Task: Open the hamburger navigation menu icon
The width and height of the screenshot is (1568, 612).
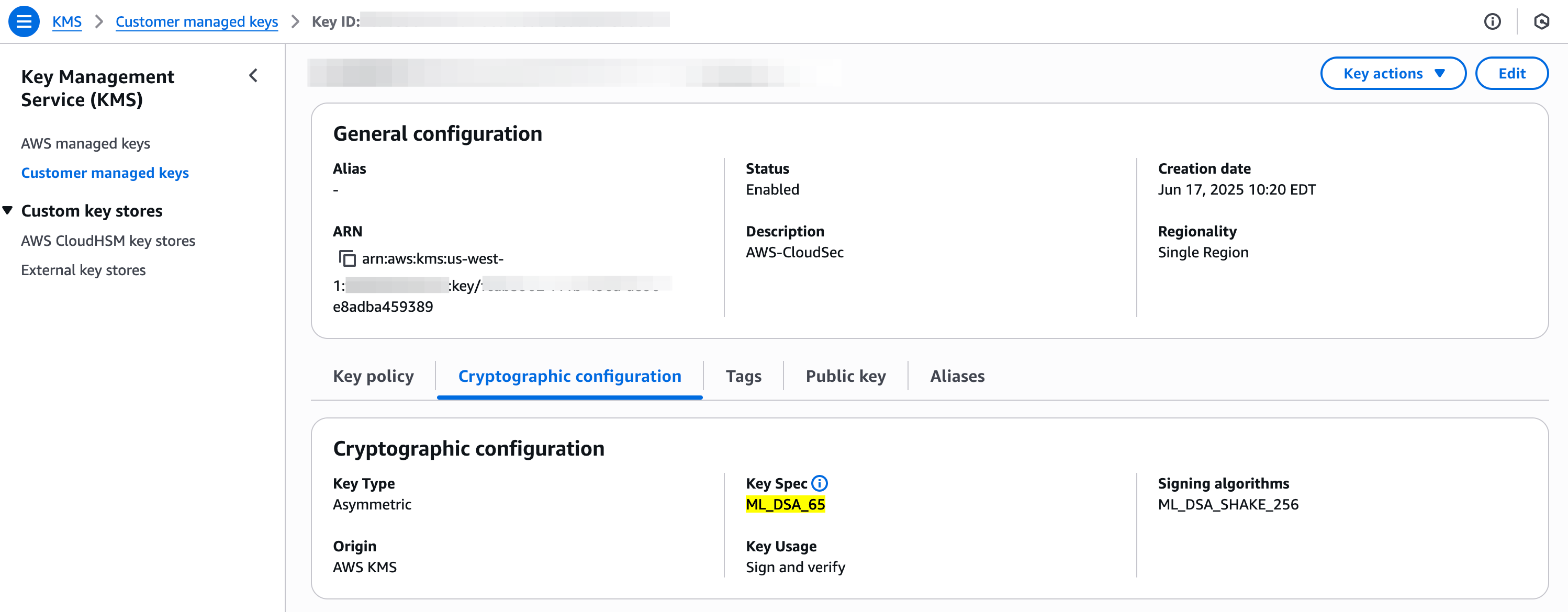Action: point(24,22)
